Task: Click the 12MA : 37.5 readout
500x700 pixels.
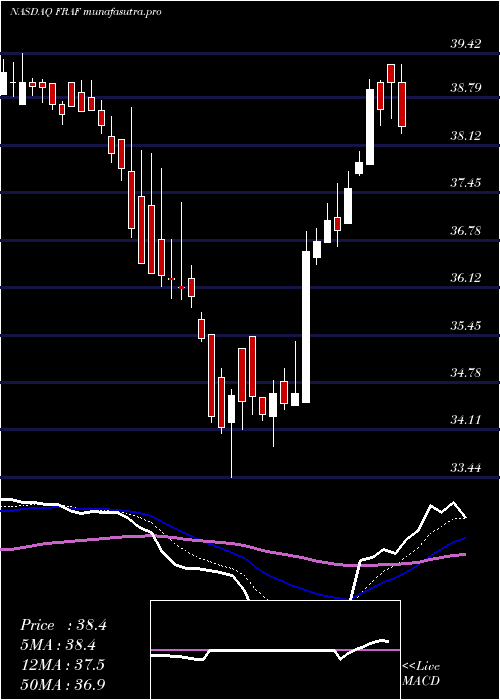Action: pos(62,664)
